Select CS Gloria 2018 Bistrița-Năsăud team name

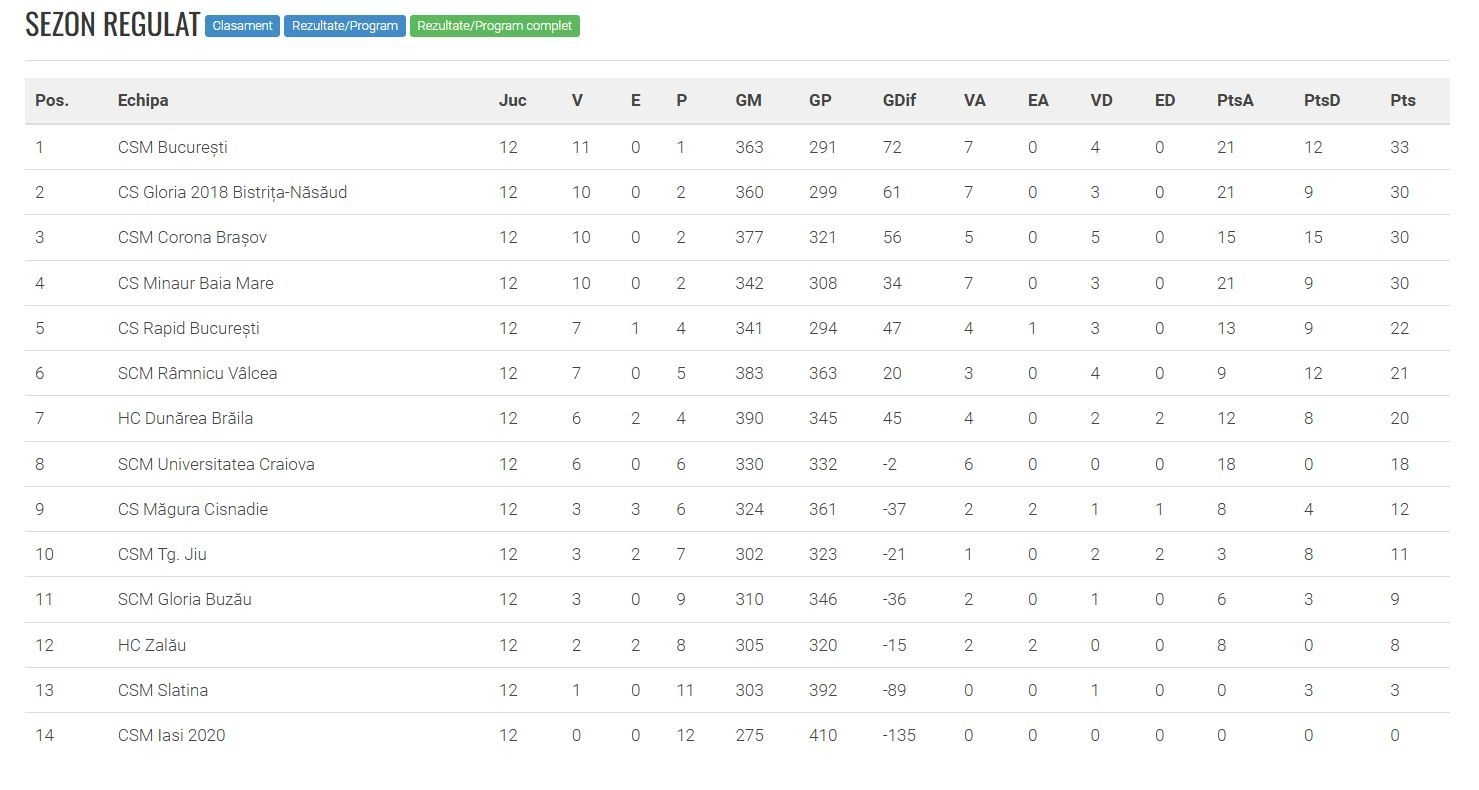(232, 192)
